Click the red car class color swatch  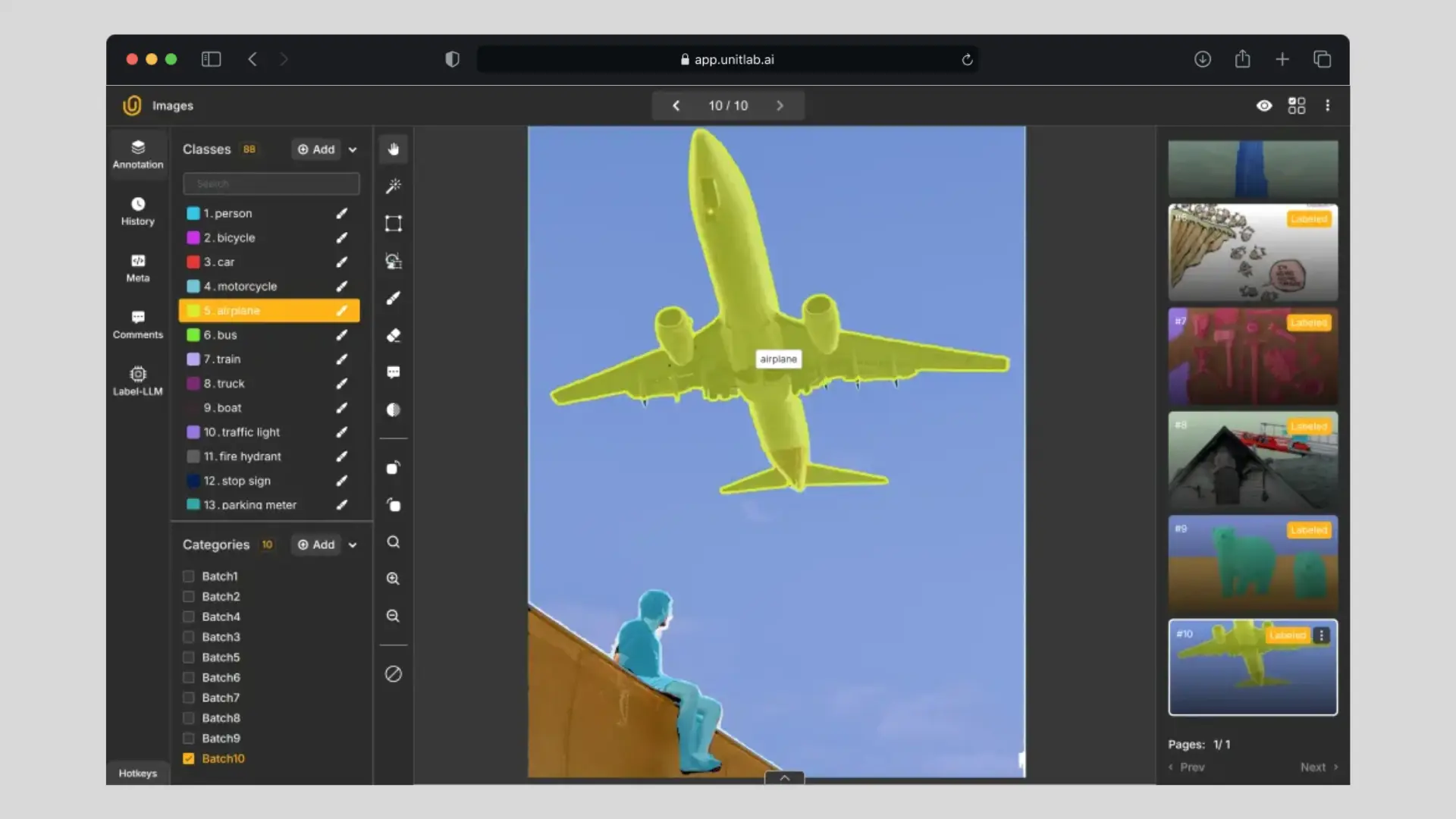coord(193,262)
